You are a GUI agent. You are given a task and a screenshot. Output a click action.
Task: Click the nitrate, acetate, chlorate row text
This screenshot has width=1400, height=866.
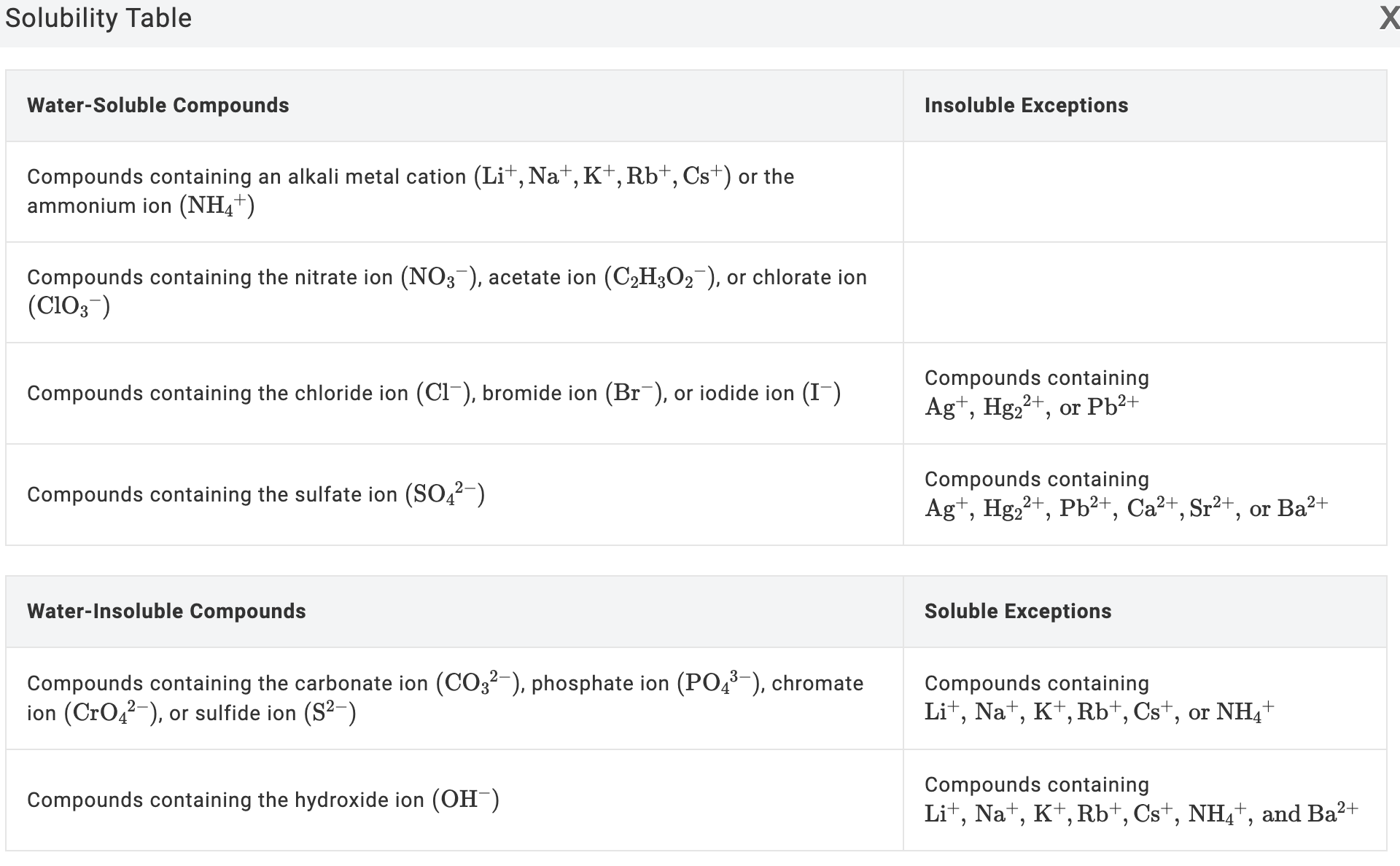tap(446, 292)
